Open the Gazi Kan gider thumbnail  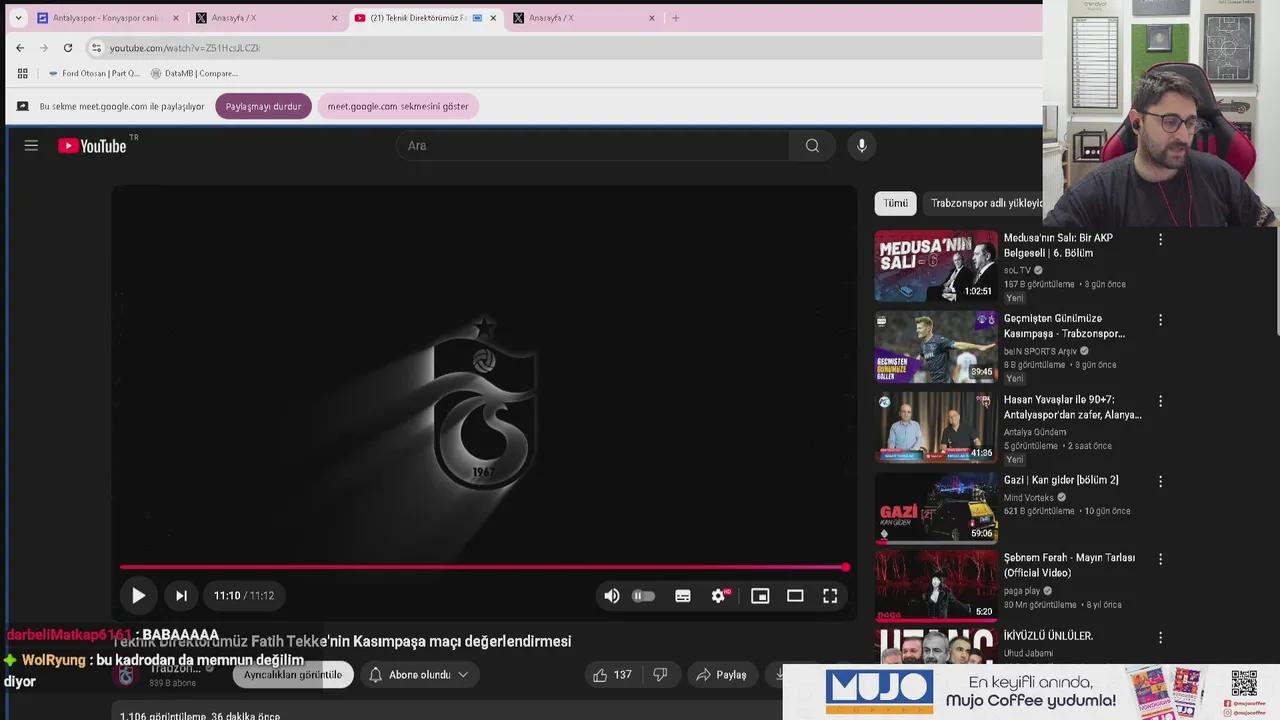pyautogui.click(x=936, y=507)
